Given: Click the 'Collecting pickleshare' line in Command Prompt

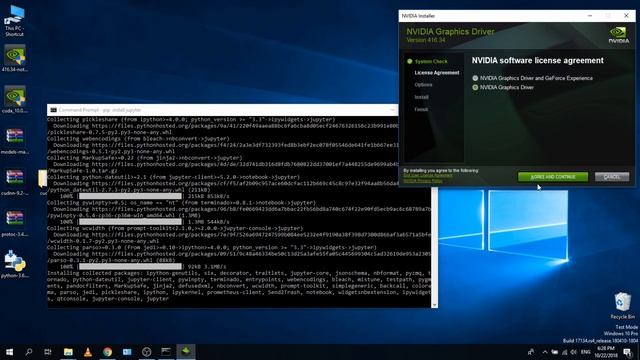Looking at the screenshot, I should point(191,120).
